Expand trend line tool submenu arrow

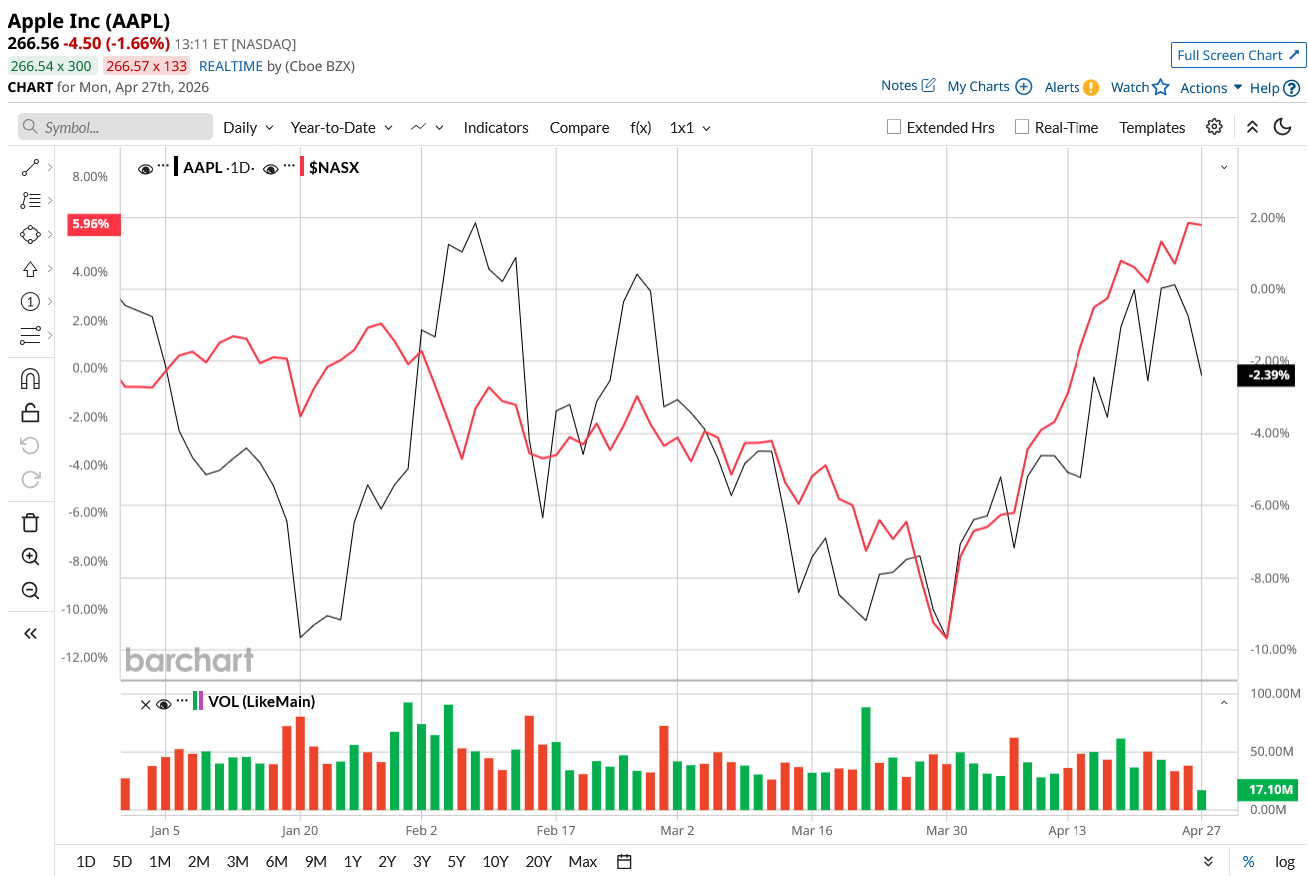(50, 168)
